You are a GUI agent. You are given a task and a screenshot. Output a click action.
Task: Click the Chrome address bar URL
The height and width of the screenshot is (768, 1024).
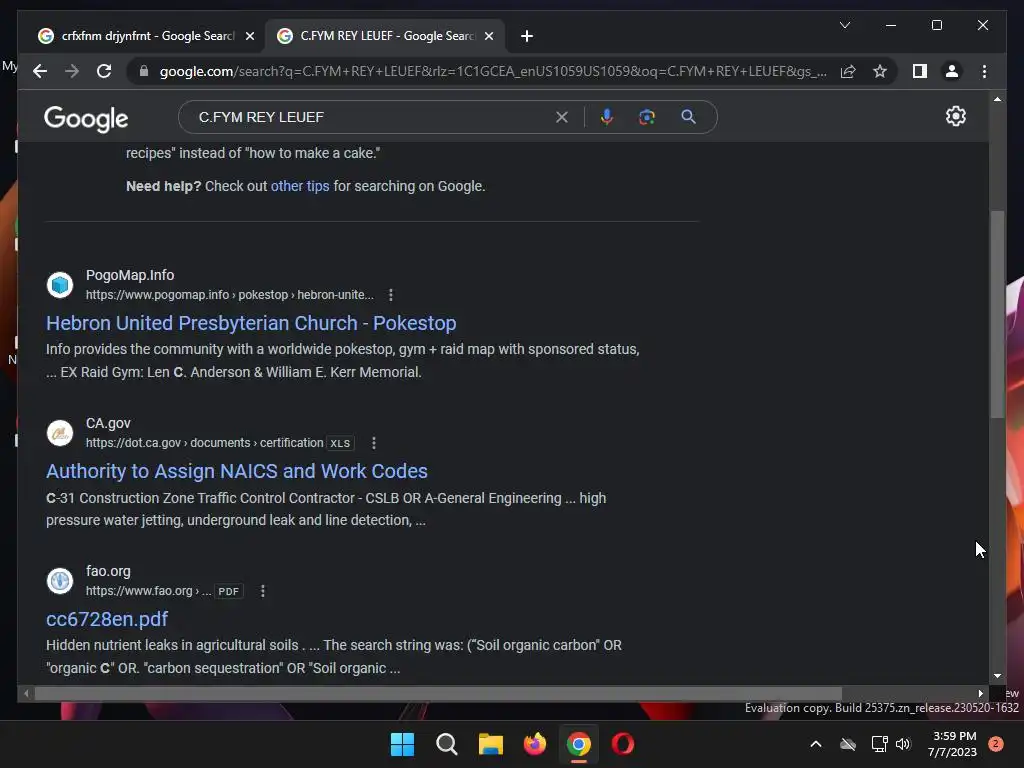coord(493,71)
